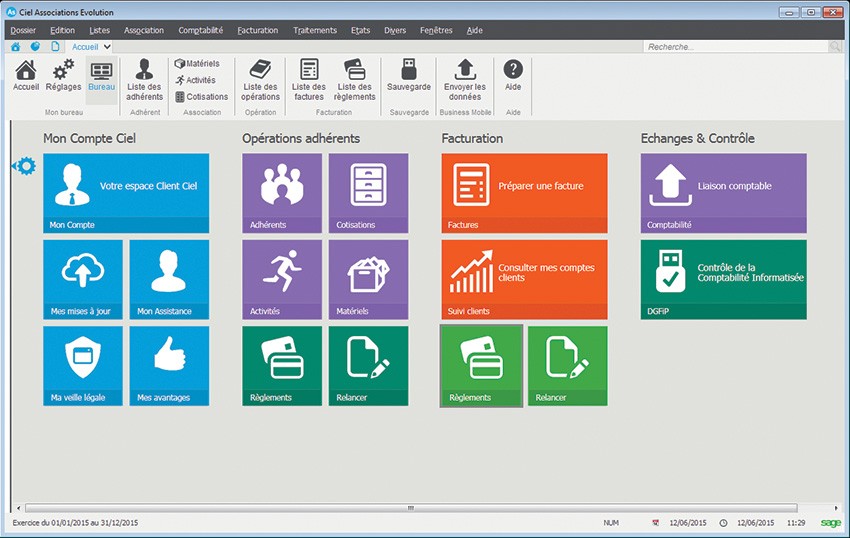
Task: Click the Liaison comptable tile
Action: coord(723,193)
